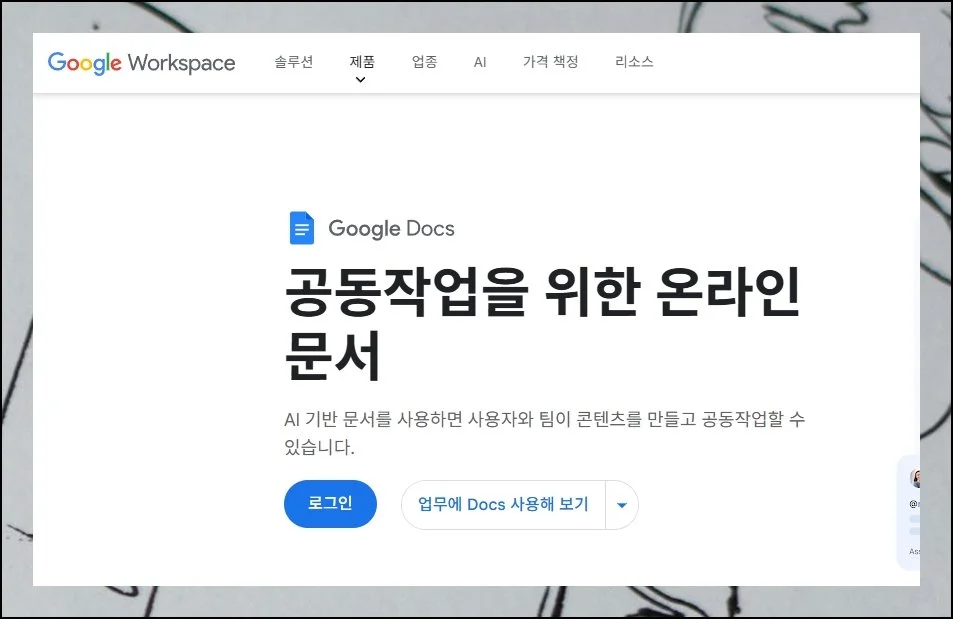Click the '@' mention icon in the floating widget

coord(913,503)
